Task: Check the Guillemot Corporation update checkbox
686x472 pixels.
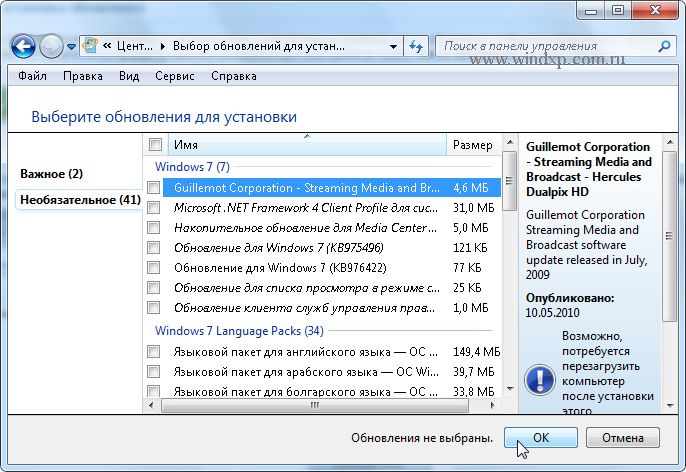Action: (153, 187)
